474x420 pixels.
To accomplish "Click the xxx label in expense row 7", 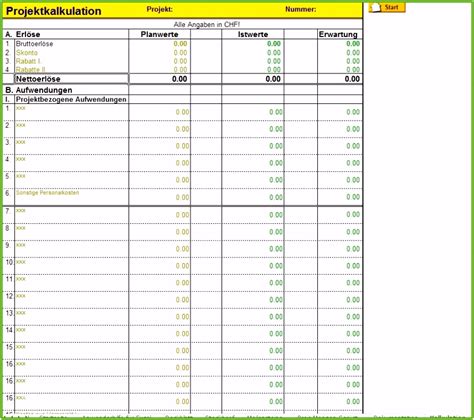I will point(21,211).
